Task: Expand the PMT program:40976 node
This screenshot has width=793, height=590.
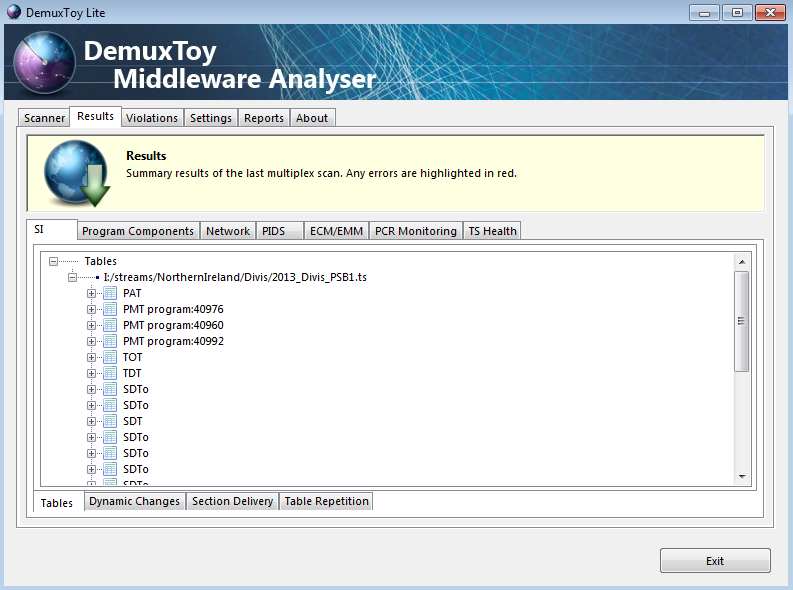Action: coord(91,309)
